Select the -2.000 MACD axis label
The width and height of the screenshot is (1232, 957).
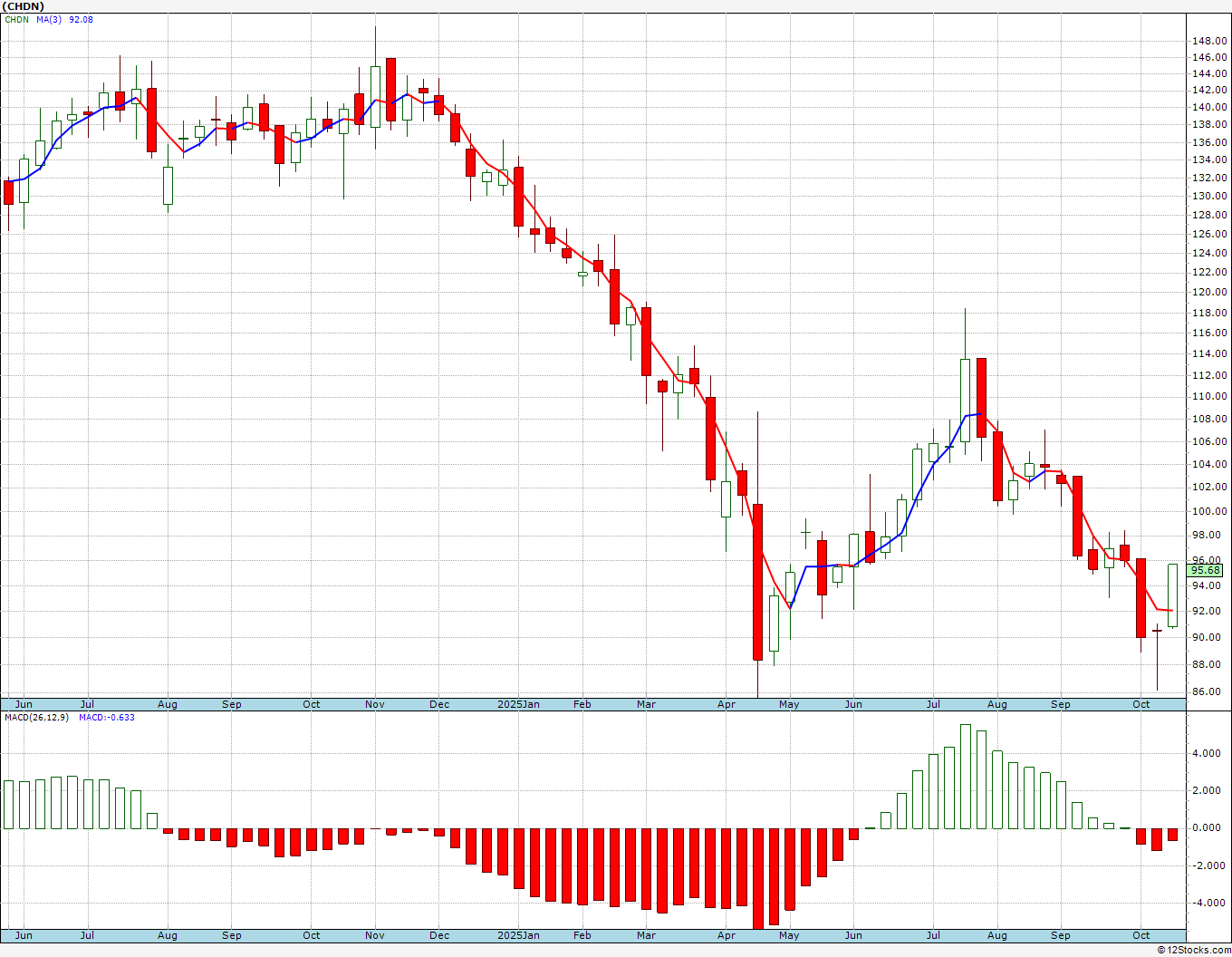point(1208,865)
